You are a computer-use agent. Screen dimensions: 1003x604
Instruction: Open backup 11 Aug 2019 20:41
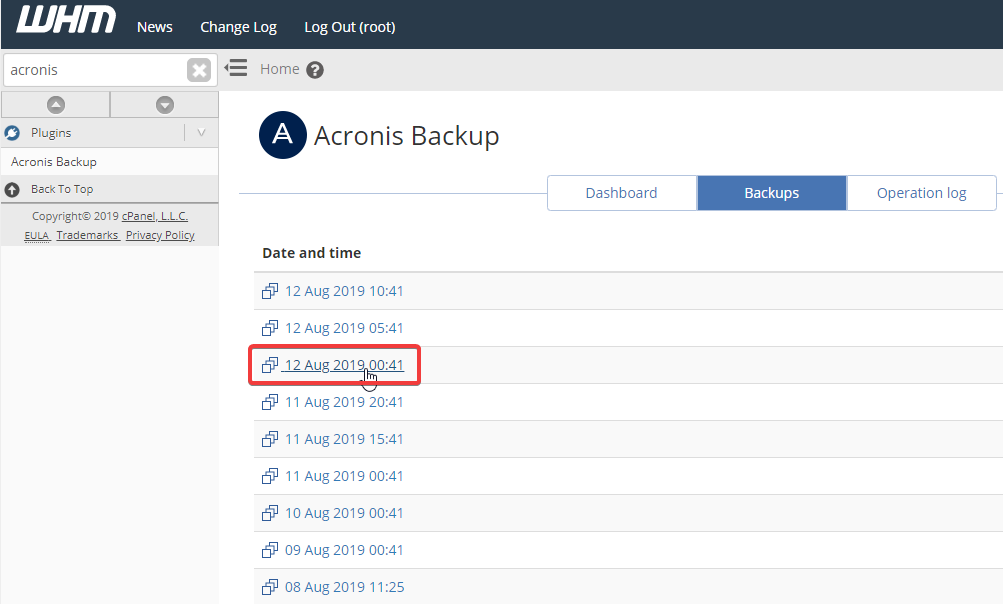tap(344, 402)
